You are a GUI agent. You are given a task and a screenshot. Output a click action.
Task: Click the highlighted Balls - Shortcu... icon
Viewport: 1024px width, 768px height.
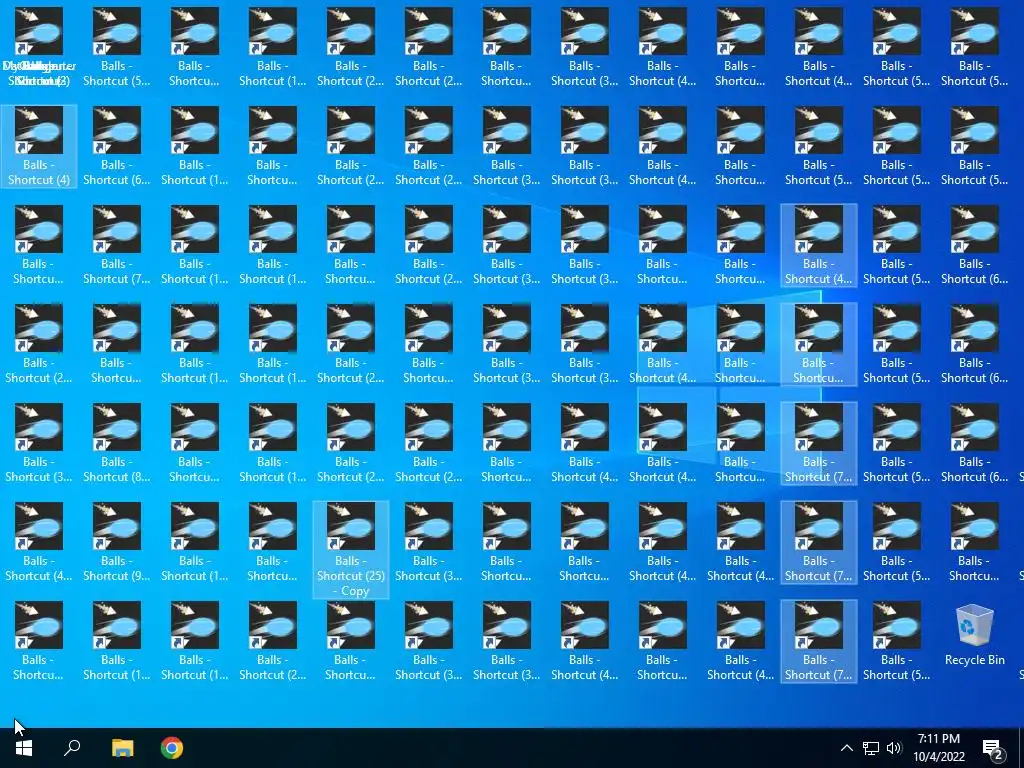pos(818,344)
